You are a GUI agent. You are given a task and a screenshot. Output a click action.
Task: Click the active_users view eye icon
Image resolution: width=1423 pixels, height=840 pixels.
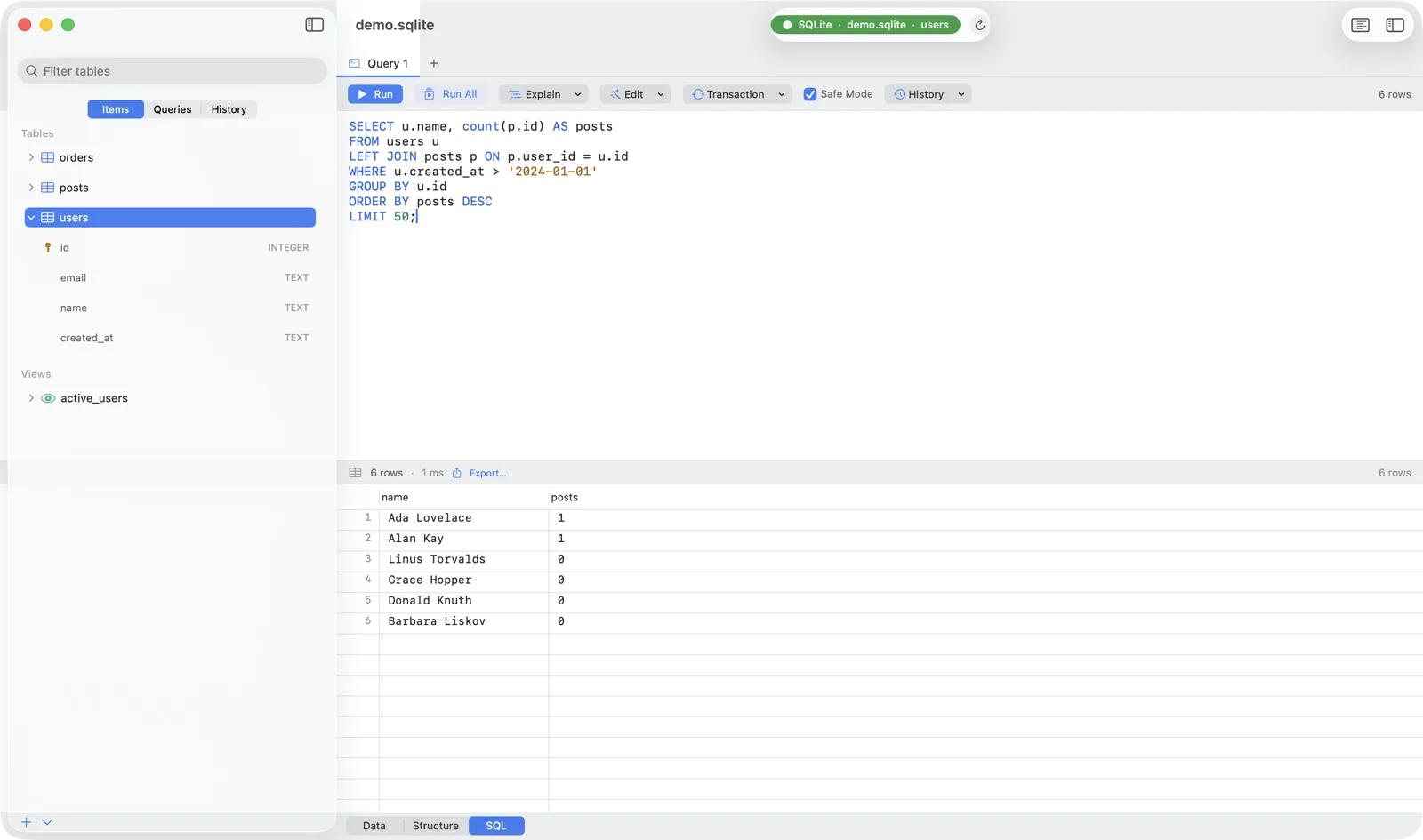(48, 398)
